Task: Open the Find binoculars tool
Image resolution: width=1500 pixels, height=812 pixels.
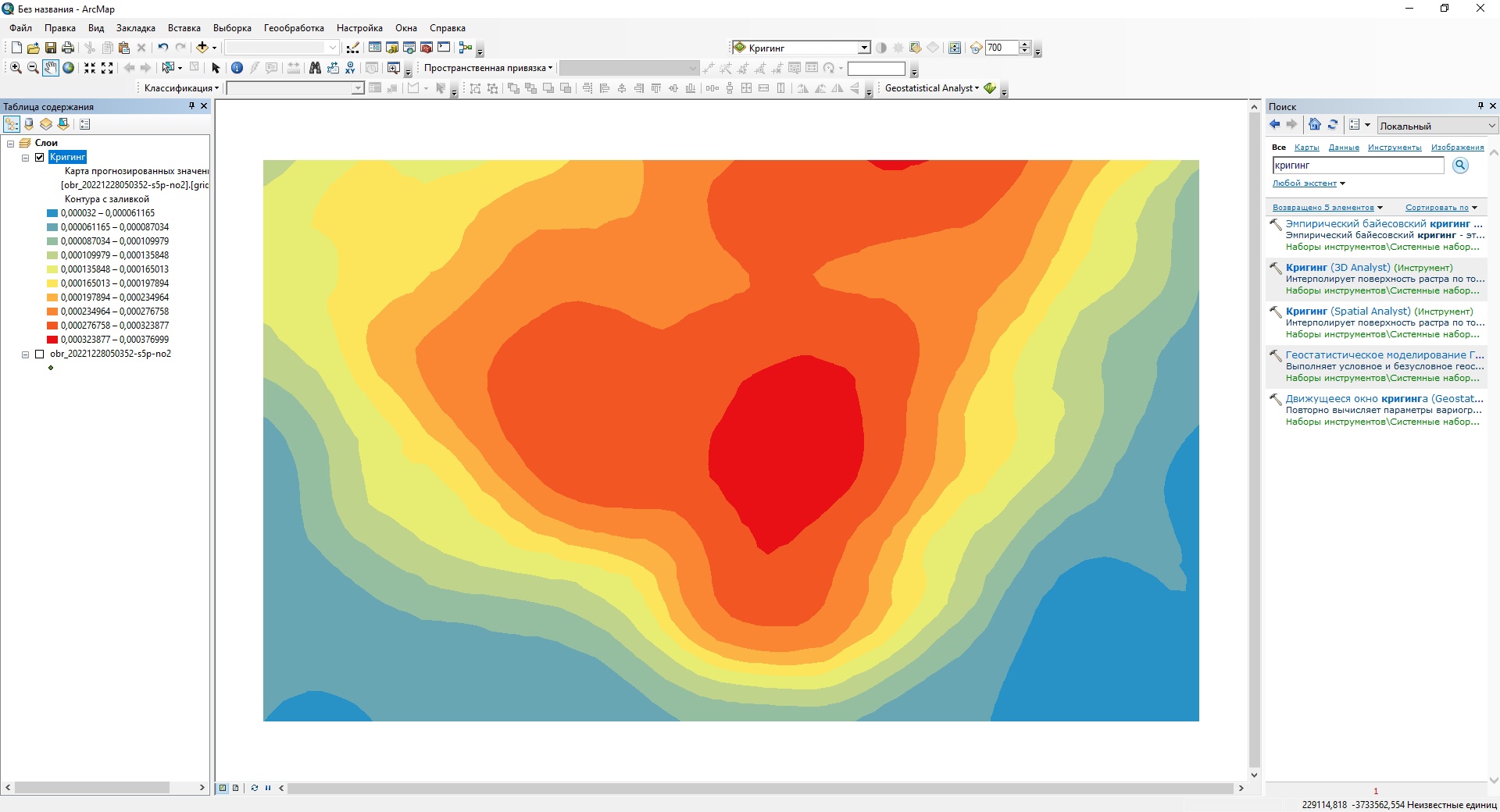Action: pyautogui.click(x=315, y=68)
